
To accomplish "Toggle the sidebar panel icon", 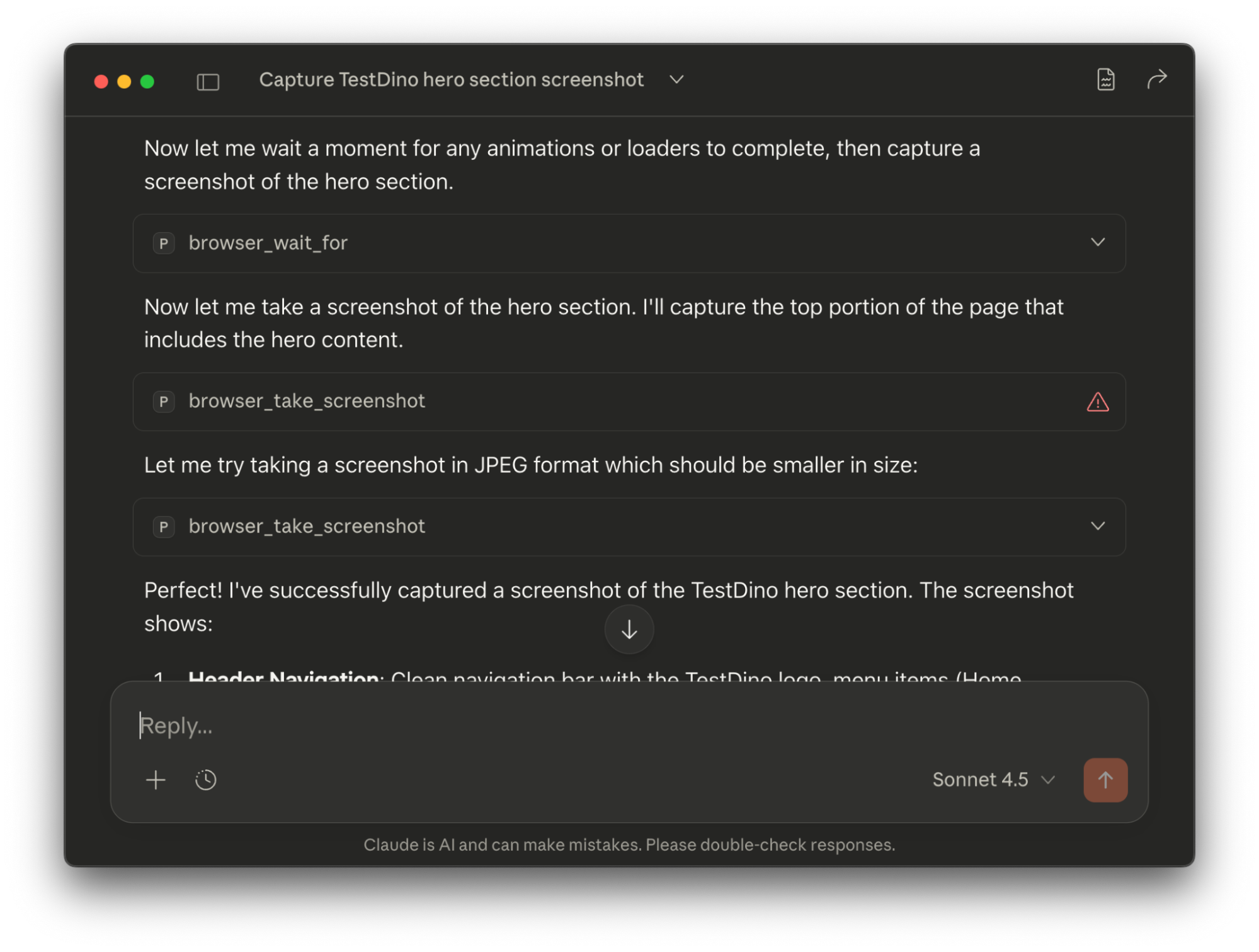I will coord(207,81).
